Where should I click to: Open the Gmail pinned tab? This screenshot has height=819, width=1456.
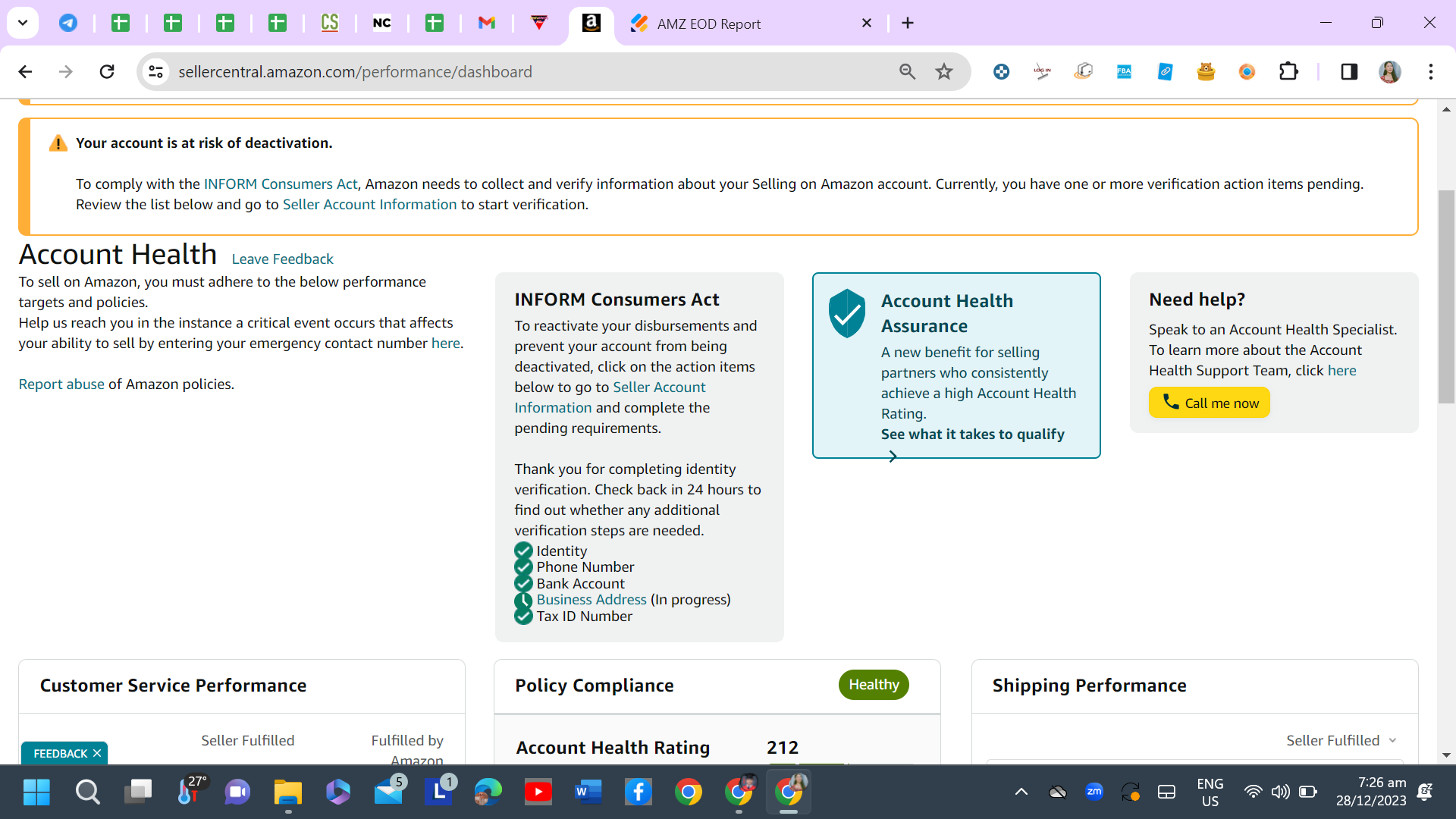click(487, 23)
